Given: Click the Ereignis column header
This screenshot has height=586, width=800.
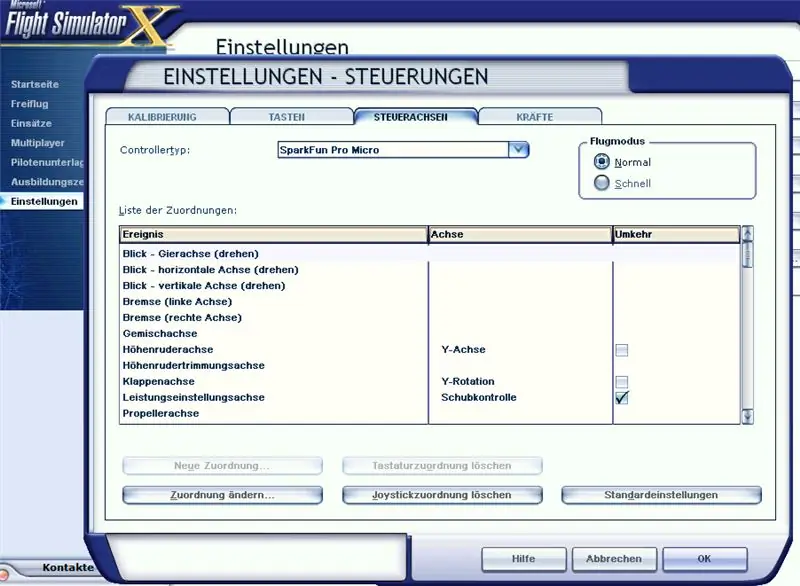Looking at the screenshot, I should click(274, 234).
